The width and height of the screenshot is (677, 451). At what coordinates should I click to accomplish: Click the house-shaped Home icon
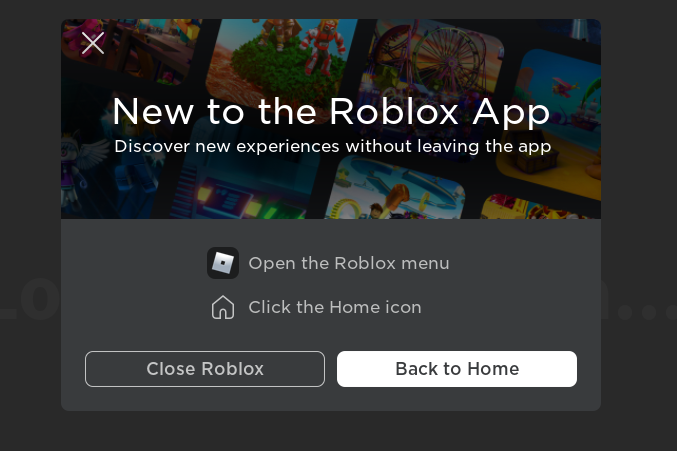tap(223, 307)
